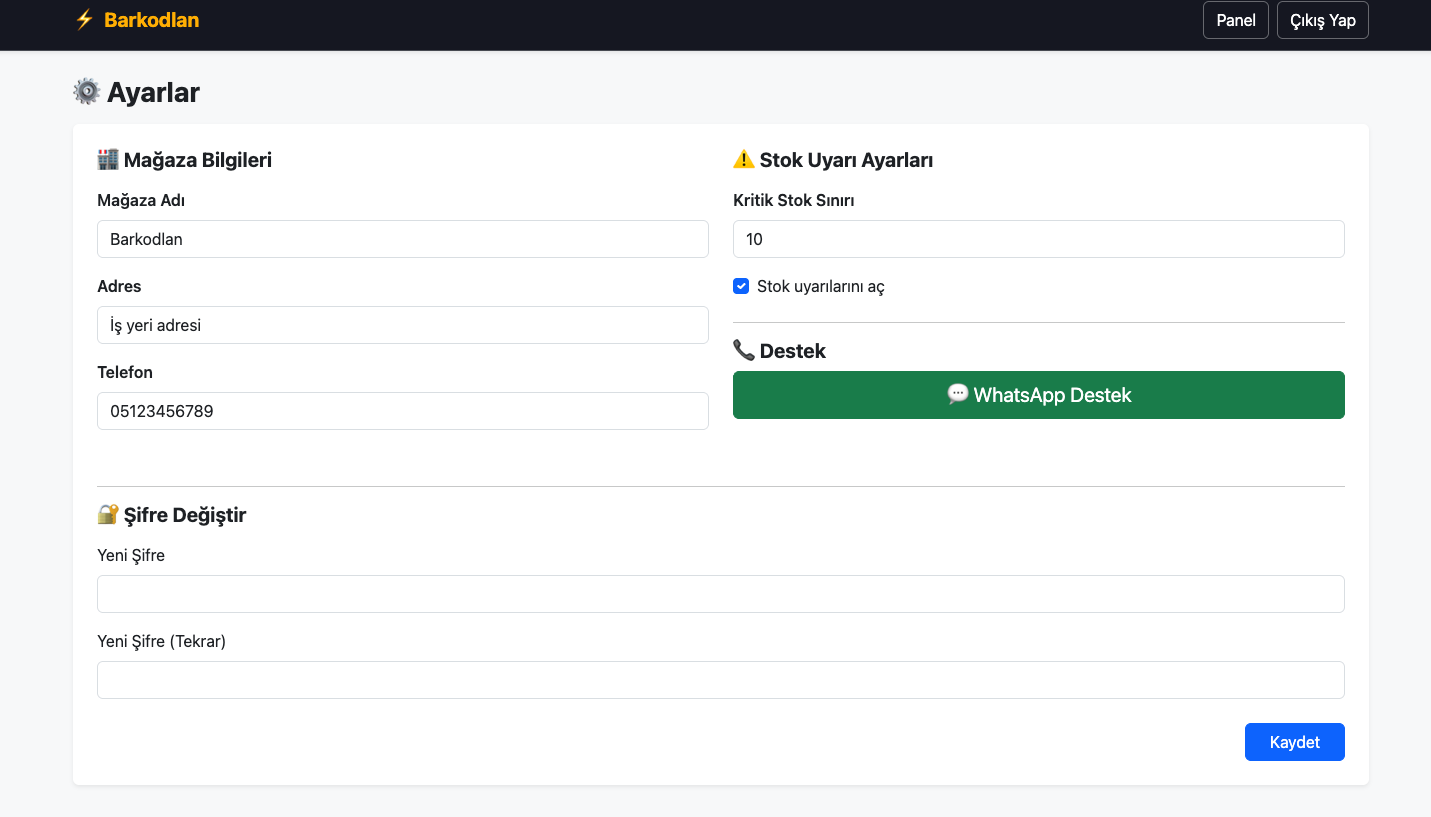Click the warning icon by Stok Uyarı Ayarları
Viewport: 1431px width, 817px height.
point(744,159)
